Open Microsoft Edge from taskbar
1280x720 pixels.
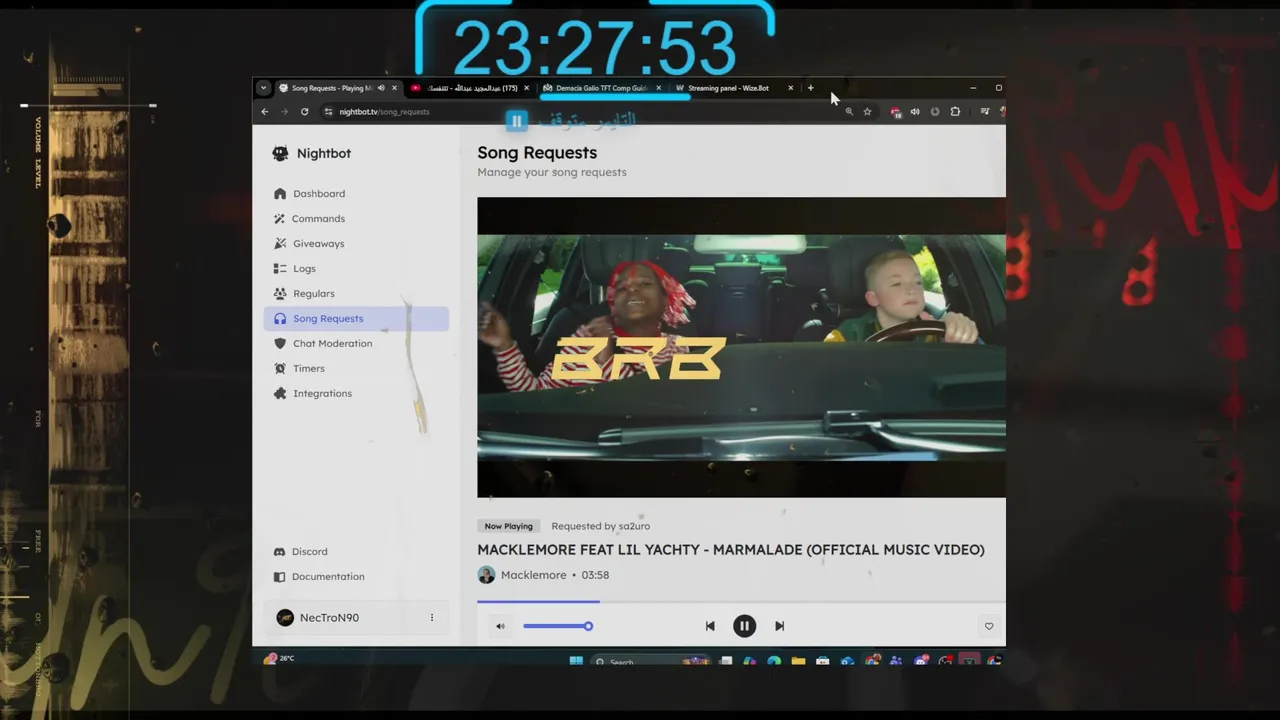[774, 661]
